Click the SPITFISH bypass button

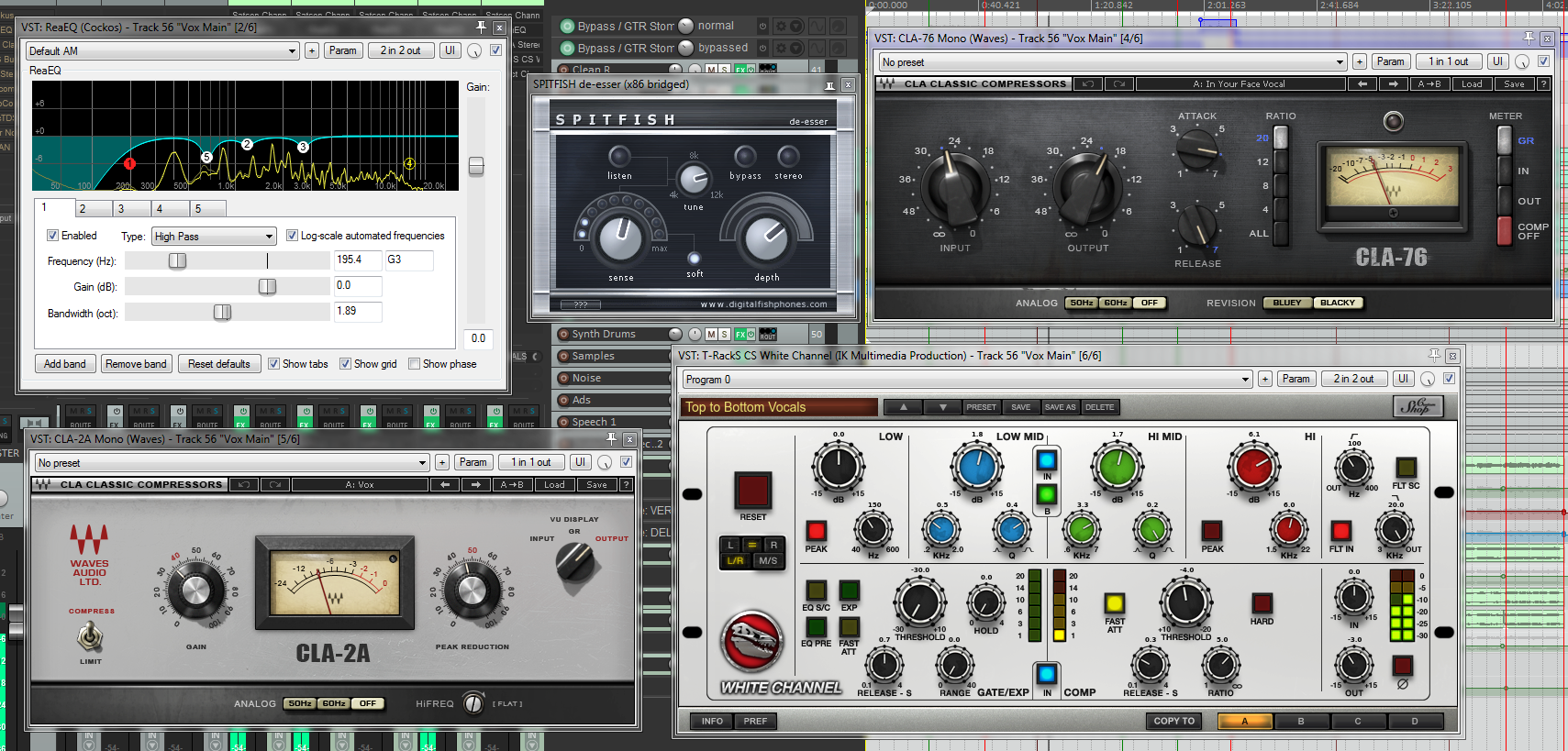point(745,156)
